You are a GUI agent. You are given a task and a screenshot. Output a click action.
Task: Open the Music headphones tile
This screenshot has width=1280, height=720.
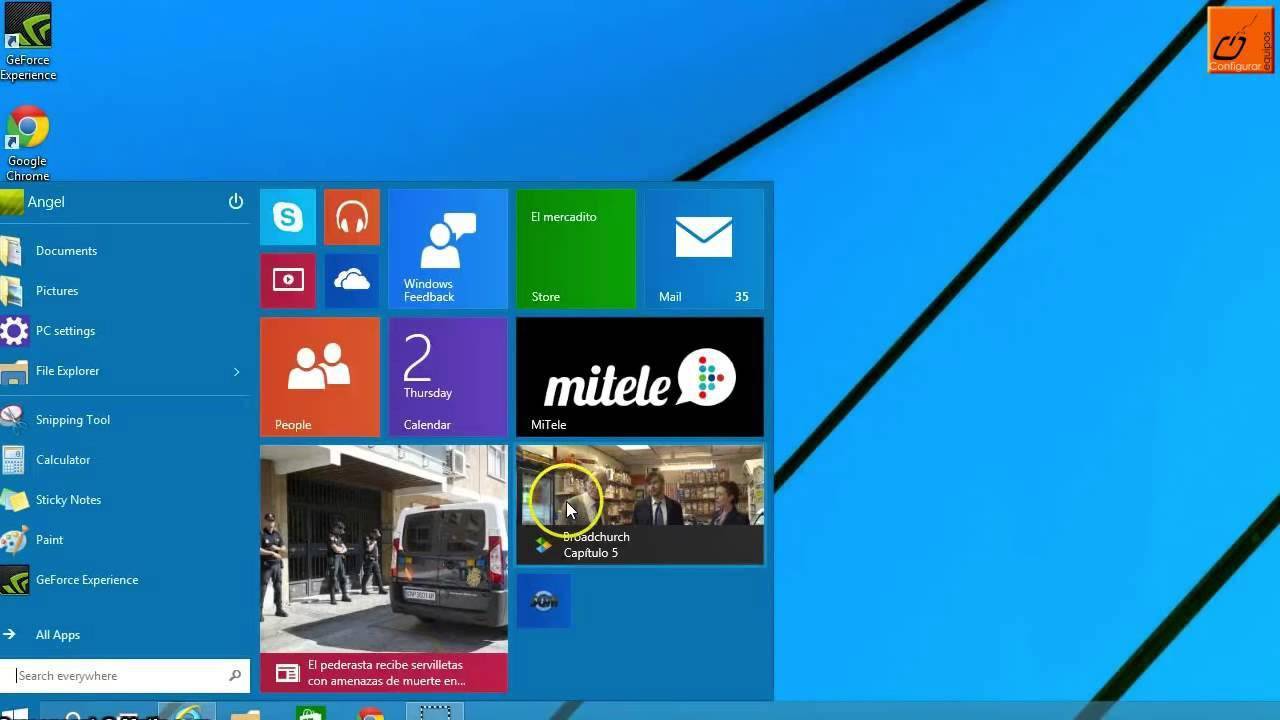pyautogui.click(x=352, y=217)
